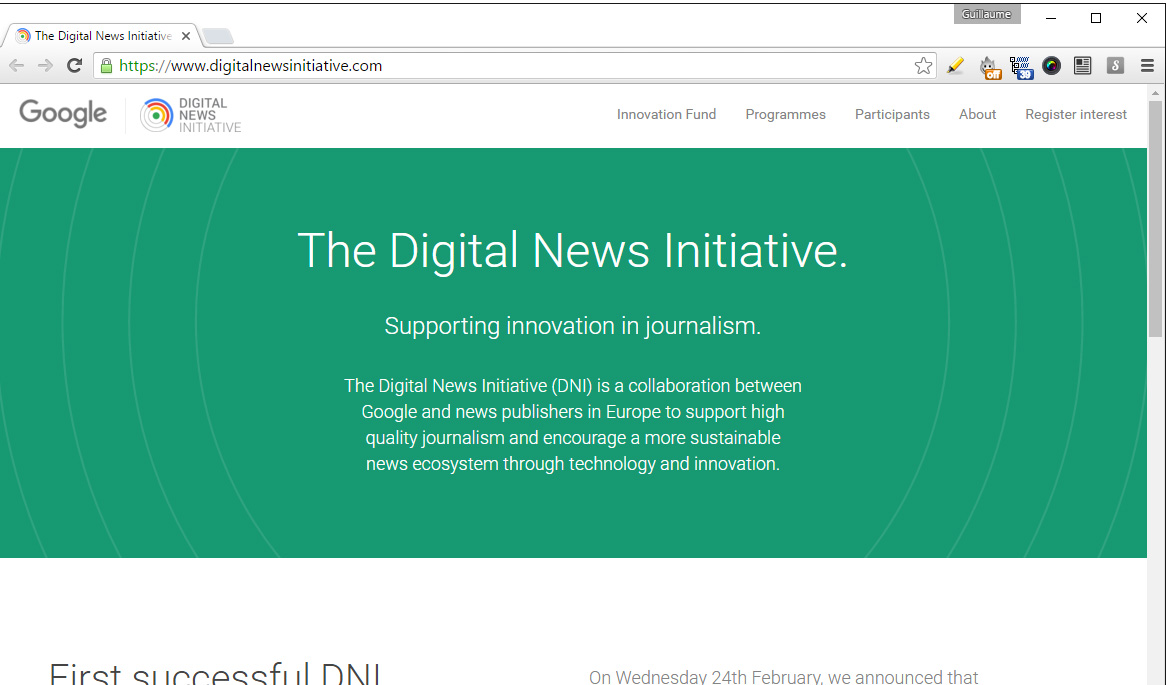This screenshot has height=685, width=1169.
Task: Click the address bar URL field
Action: 514,66
